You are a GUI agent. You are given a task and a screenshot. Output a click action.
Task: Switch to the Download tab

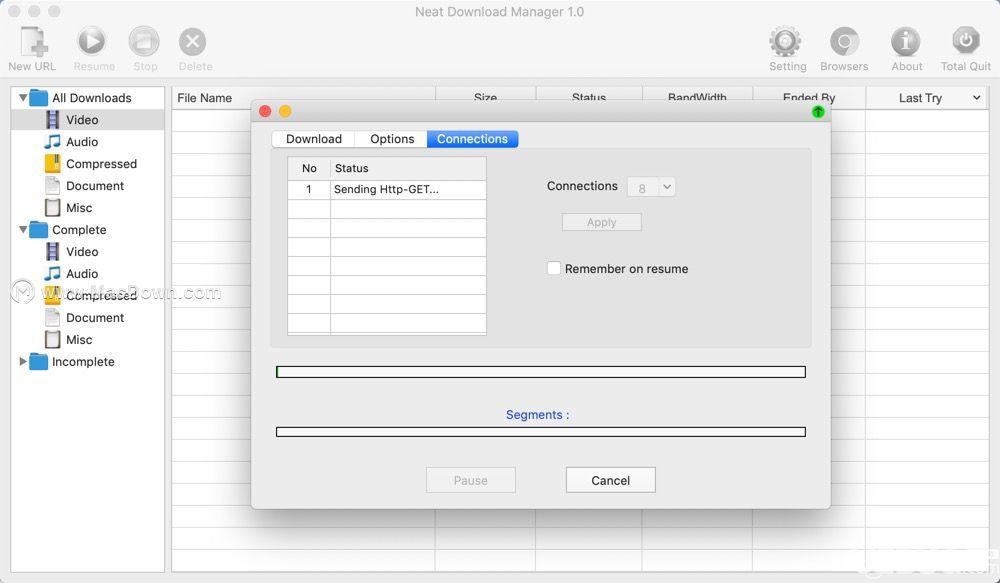pos(314,139)
